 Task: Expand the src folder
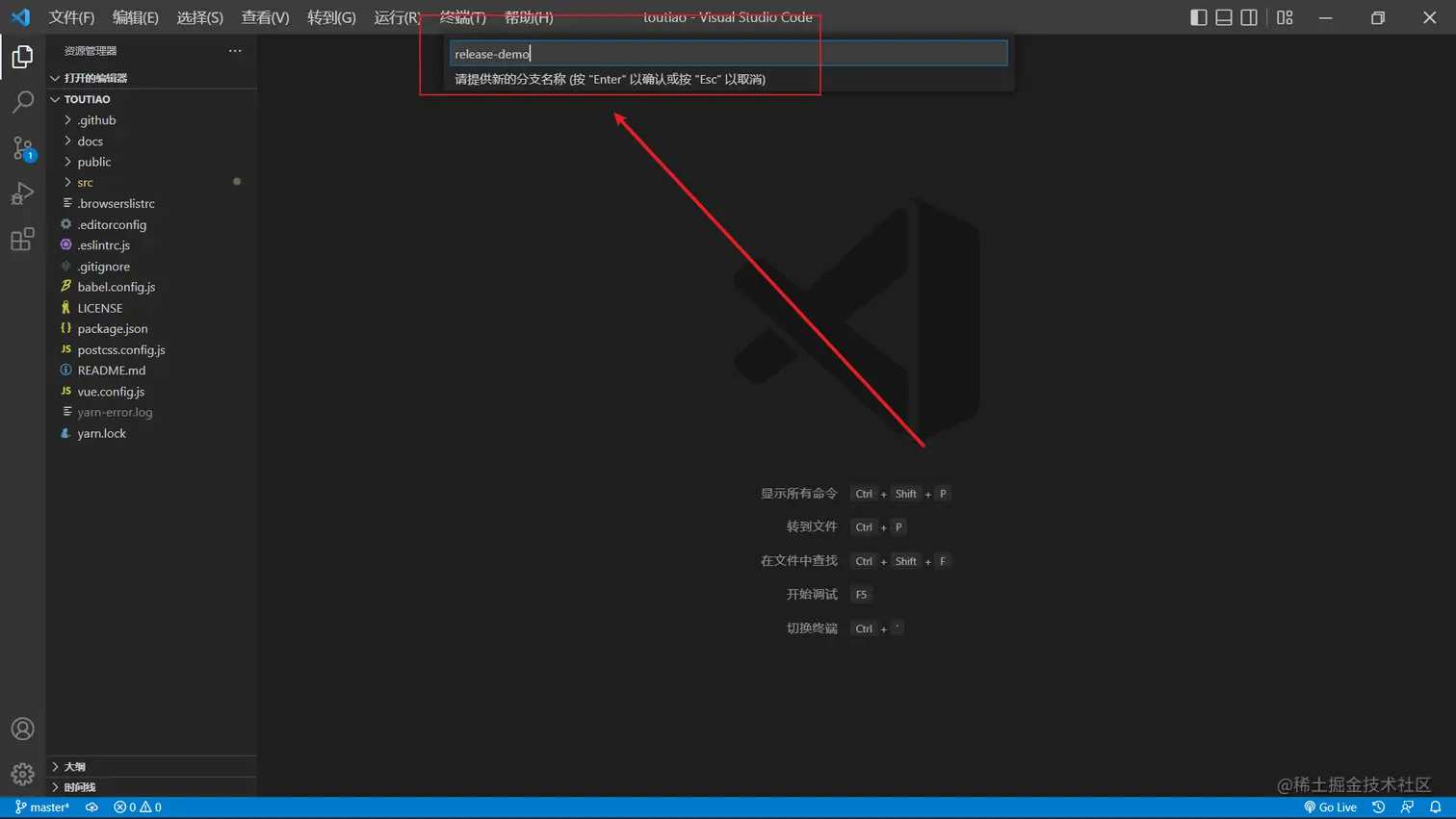pos(151,183)
